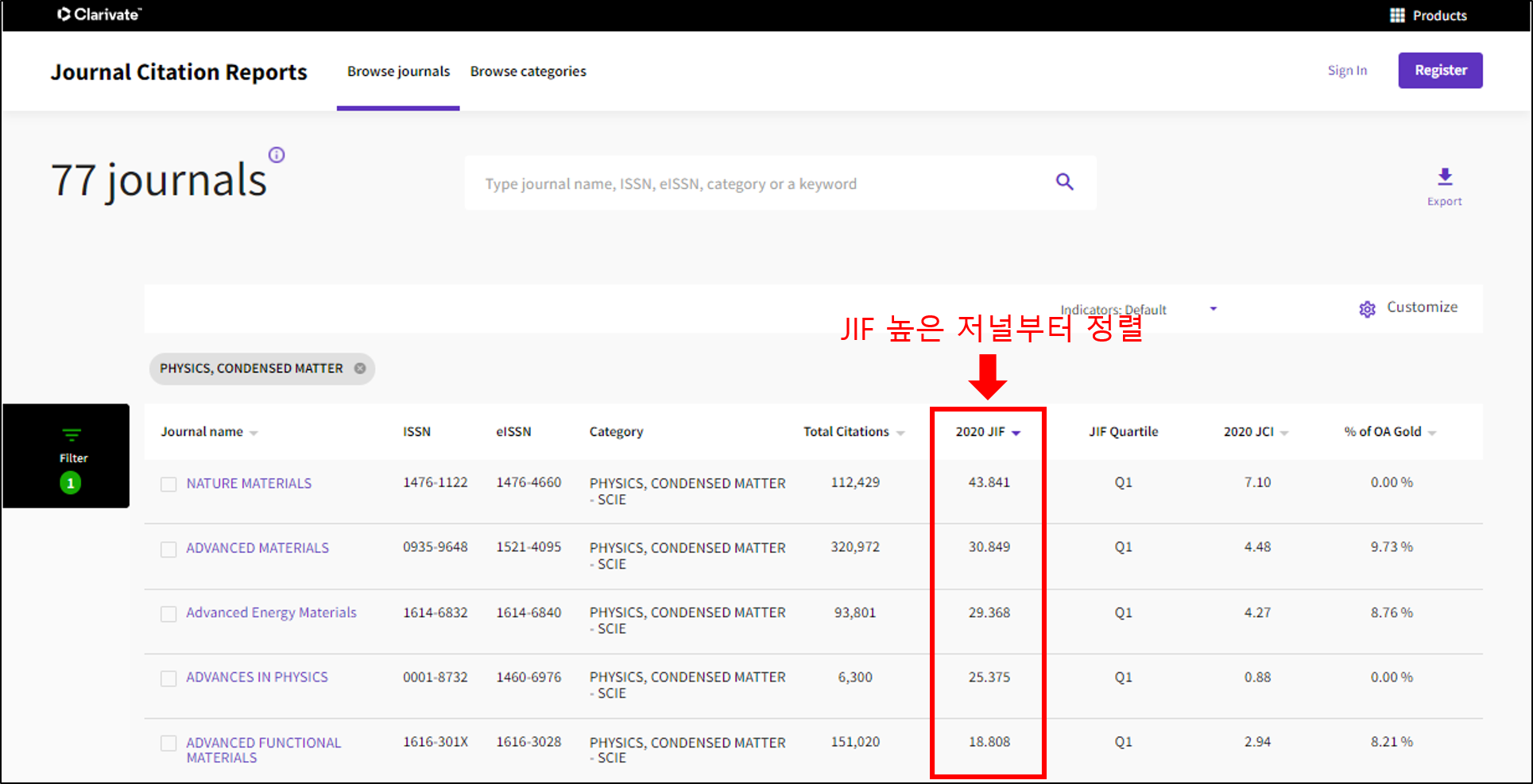
Task: Click the info icon beside 77 journals
Action: (277, 155)
